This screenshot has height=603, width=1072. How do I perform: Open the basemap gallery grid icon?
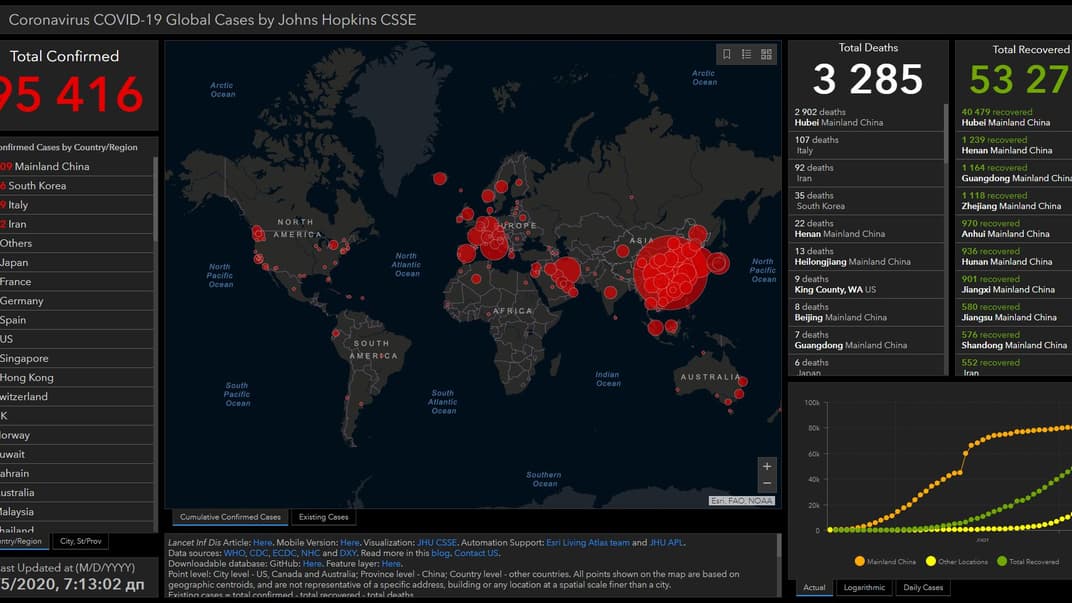click(767, 54)
